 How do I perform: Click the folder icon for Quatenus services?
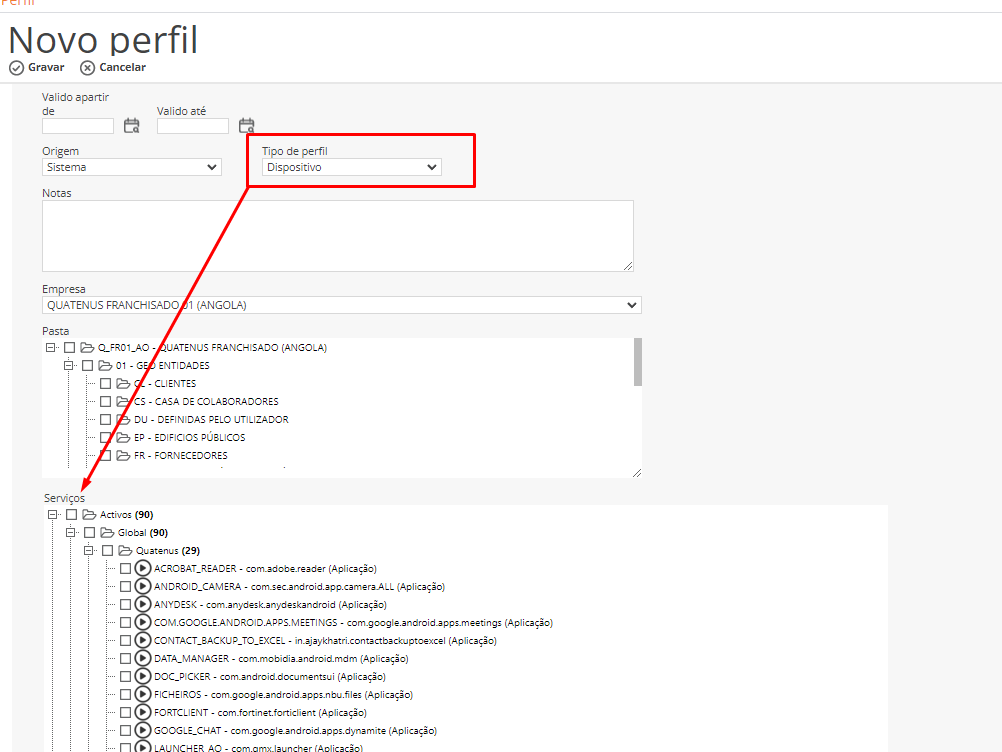click(126, 551)
